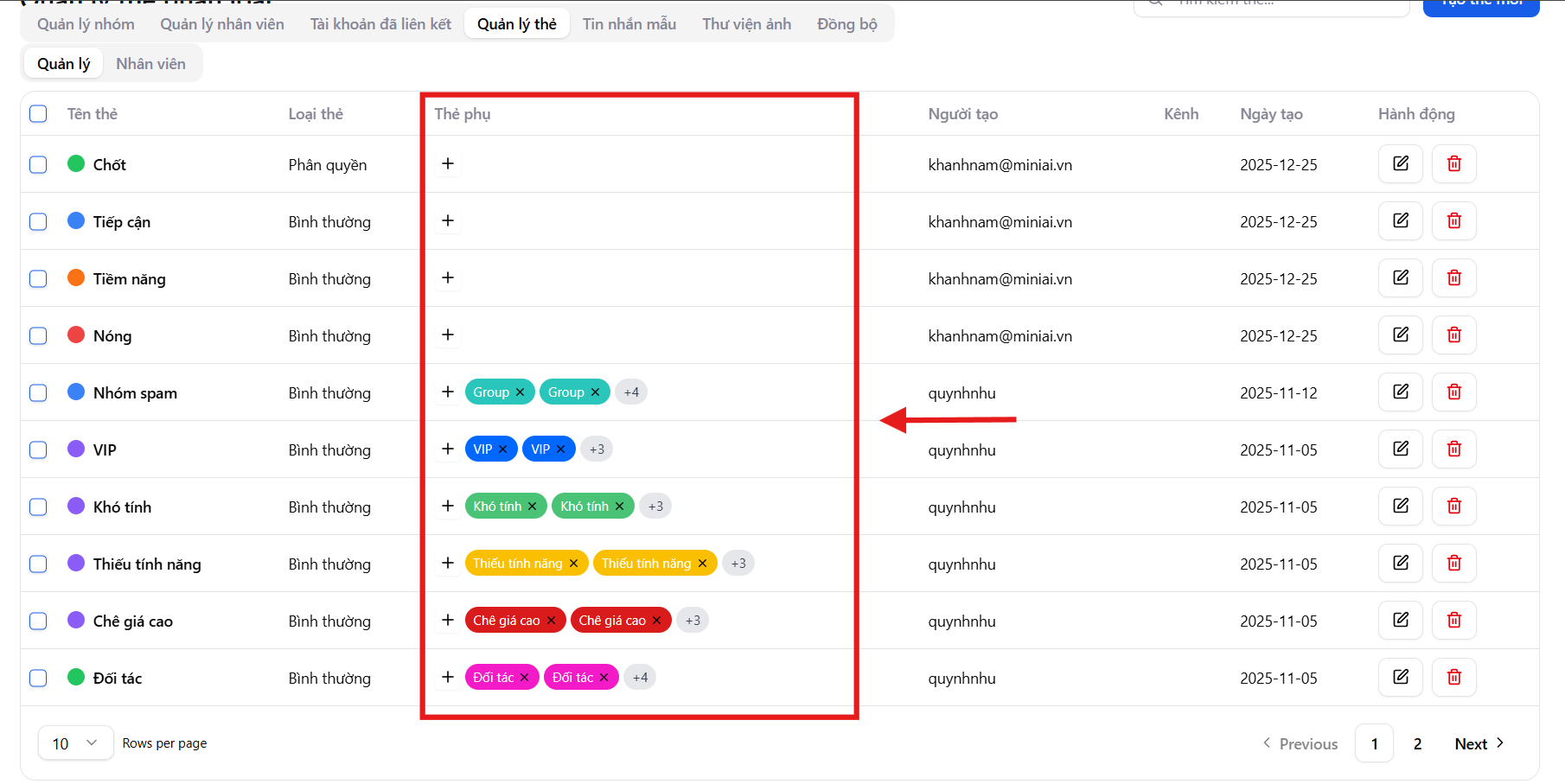Open the rows per page dropdown
The height and width of the screenshot is (784, 1565).
75,743
